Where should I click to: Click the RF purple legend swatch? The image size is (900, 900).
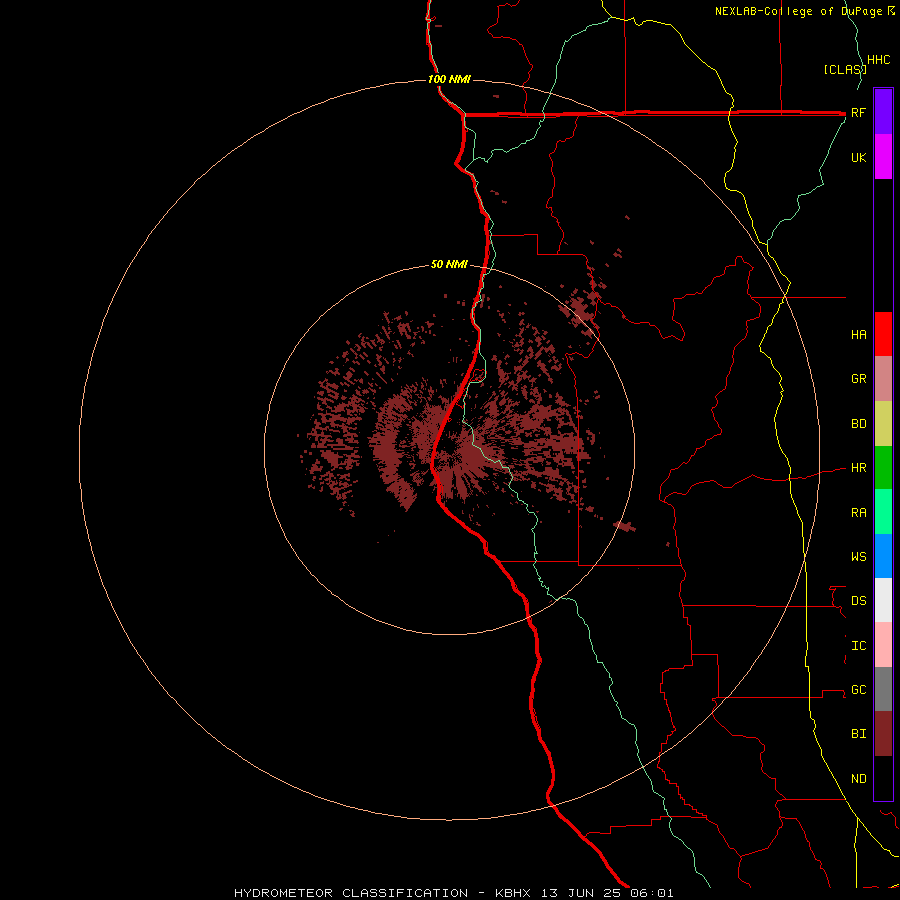coord(883,112)
